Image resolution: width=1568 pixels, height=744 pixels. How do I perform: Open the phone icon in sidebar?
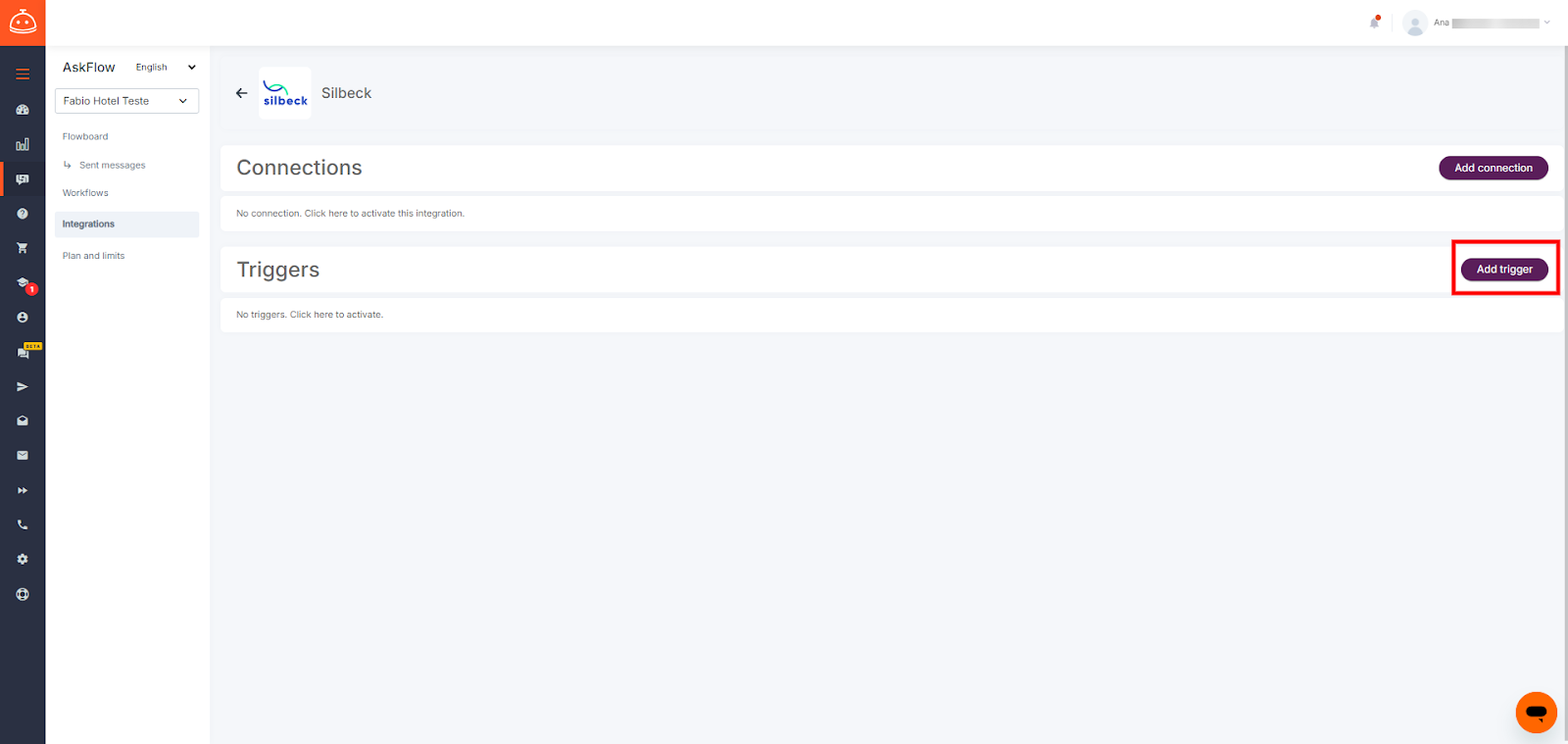(23, 524)
